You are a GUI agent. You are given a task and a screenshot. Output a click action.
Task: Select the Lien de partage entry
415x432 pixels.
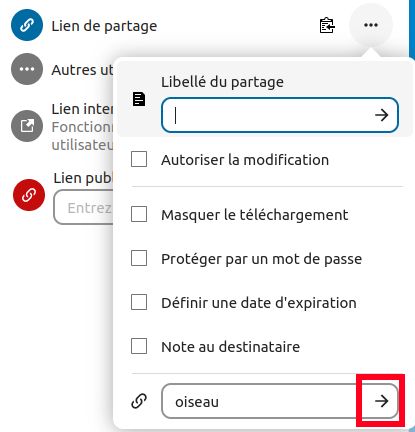(104, 26)
